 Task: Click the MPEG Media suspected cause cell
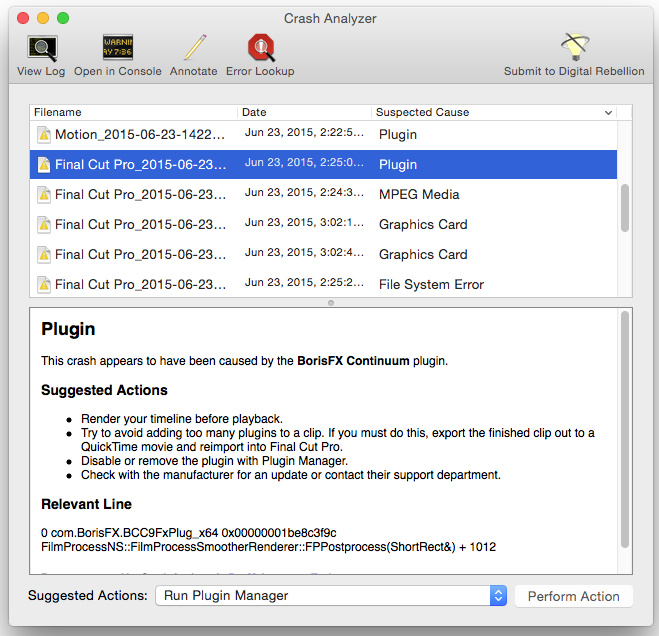(x=419, y=195)
